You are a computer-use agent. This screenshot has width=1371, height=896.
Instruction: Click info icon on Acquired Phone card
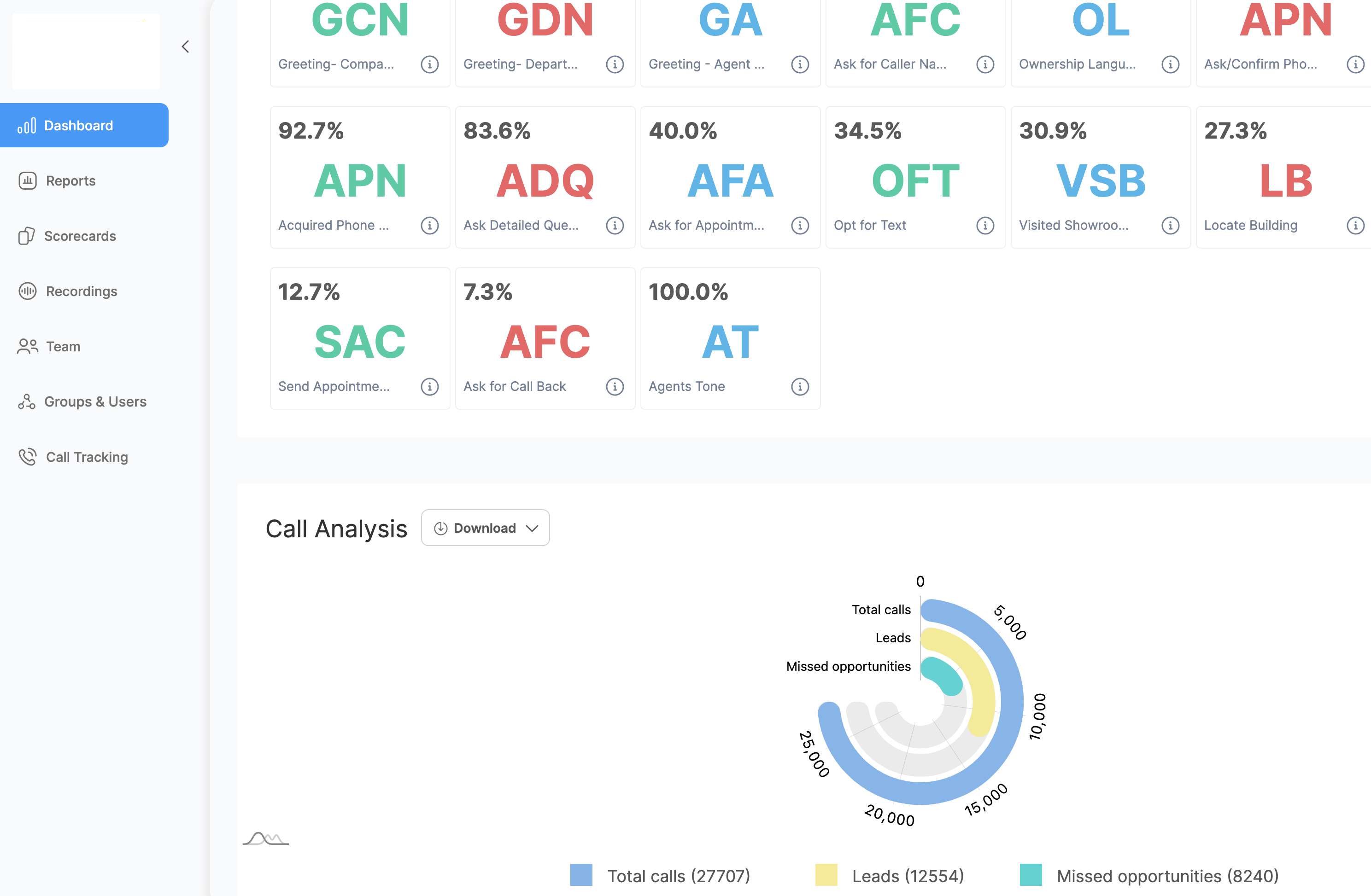pos(429,225)
